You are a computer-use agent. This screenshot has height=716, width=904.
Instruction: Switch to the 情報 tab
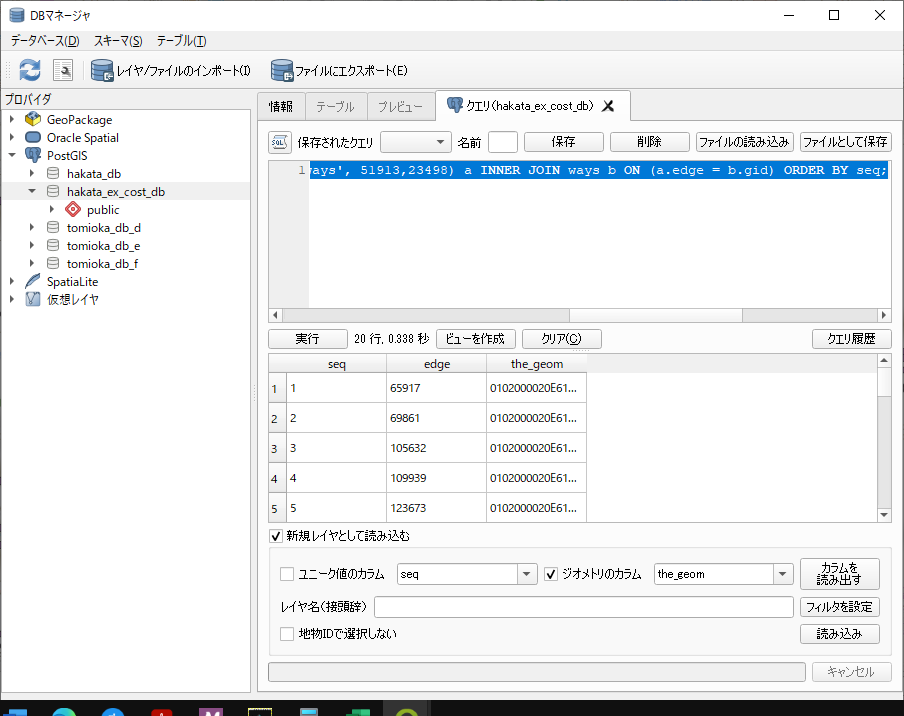click(x=281, y=106)
